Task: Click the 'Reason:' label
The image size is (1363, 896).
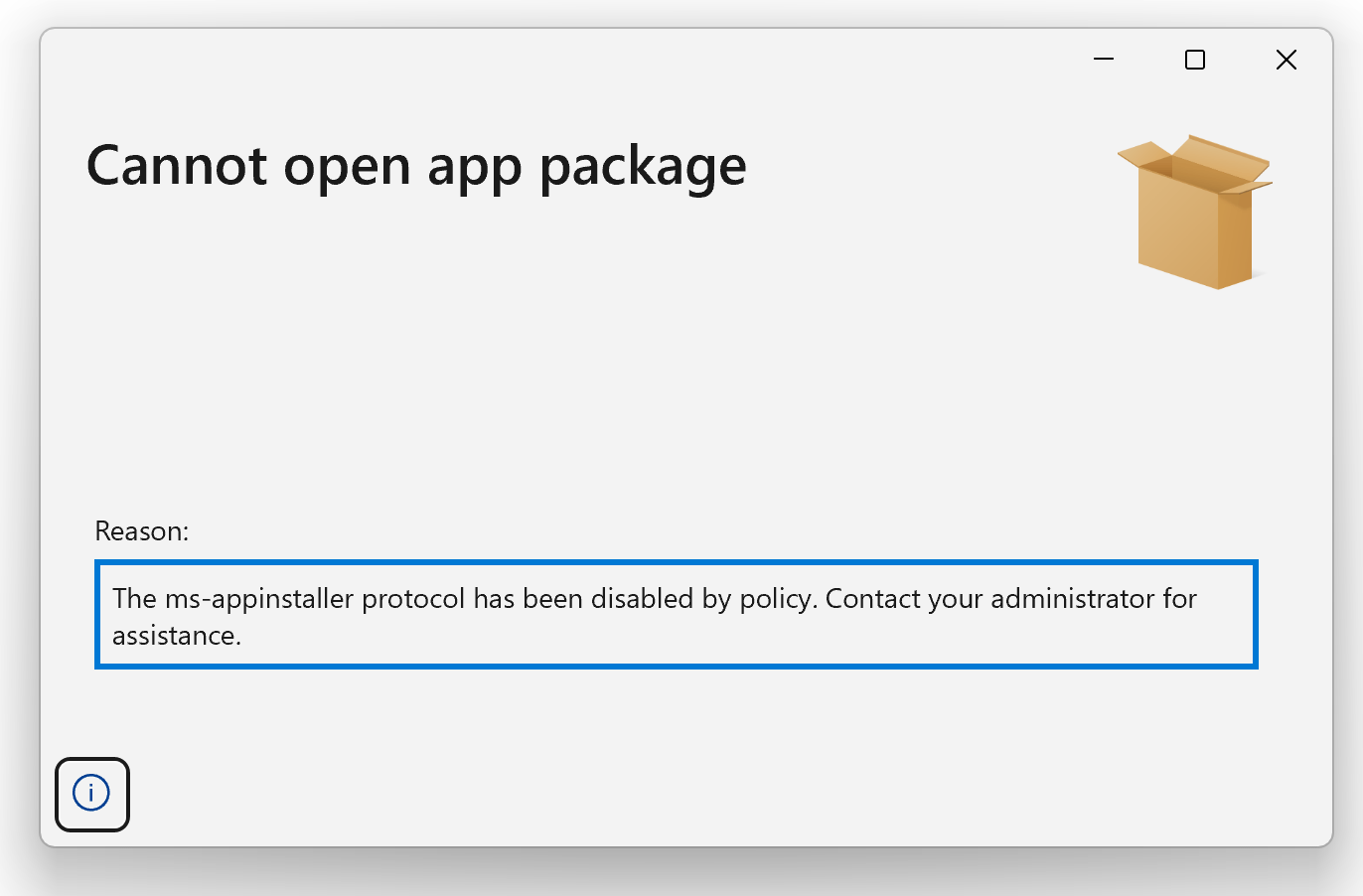Action: [142, 531]
